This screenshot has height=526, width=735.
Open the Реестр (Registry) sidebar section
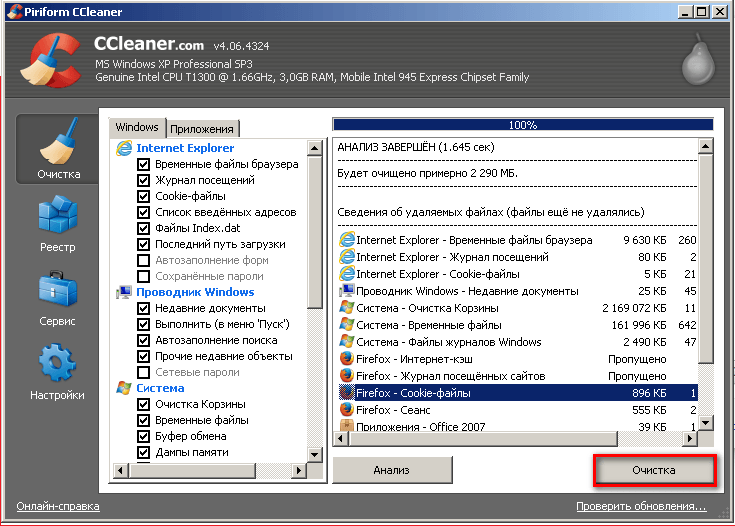(x=56, y=225)
